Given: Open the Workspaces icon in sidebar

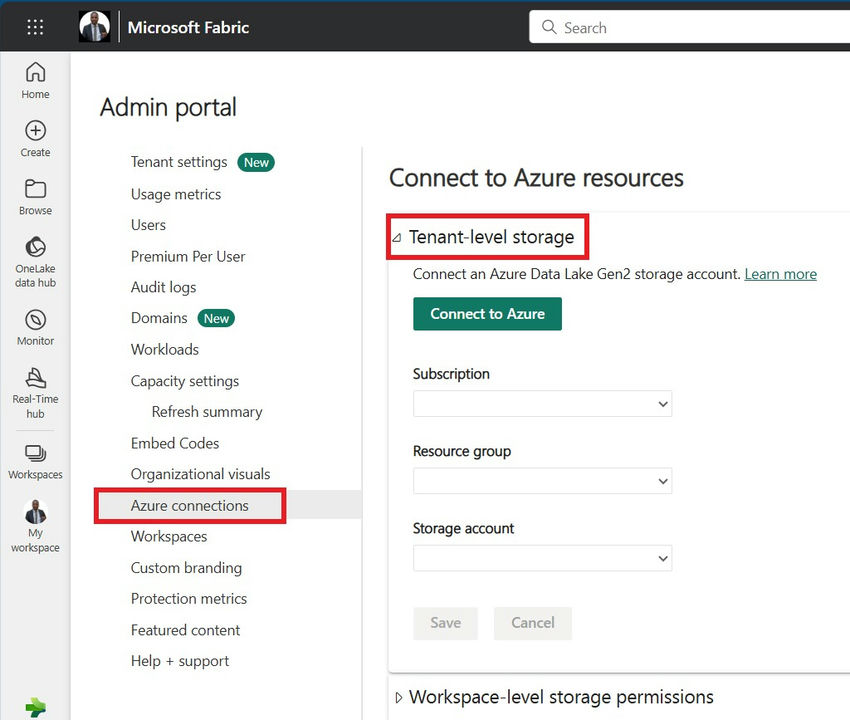Looking at the screenshot, I should click(35, 462).
